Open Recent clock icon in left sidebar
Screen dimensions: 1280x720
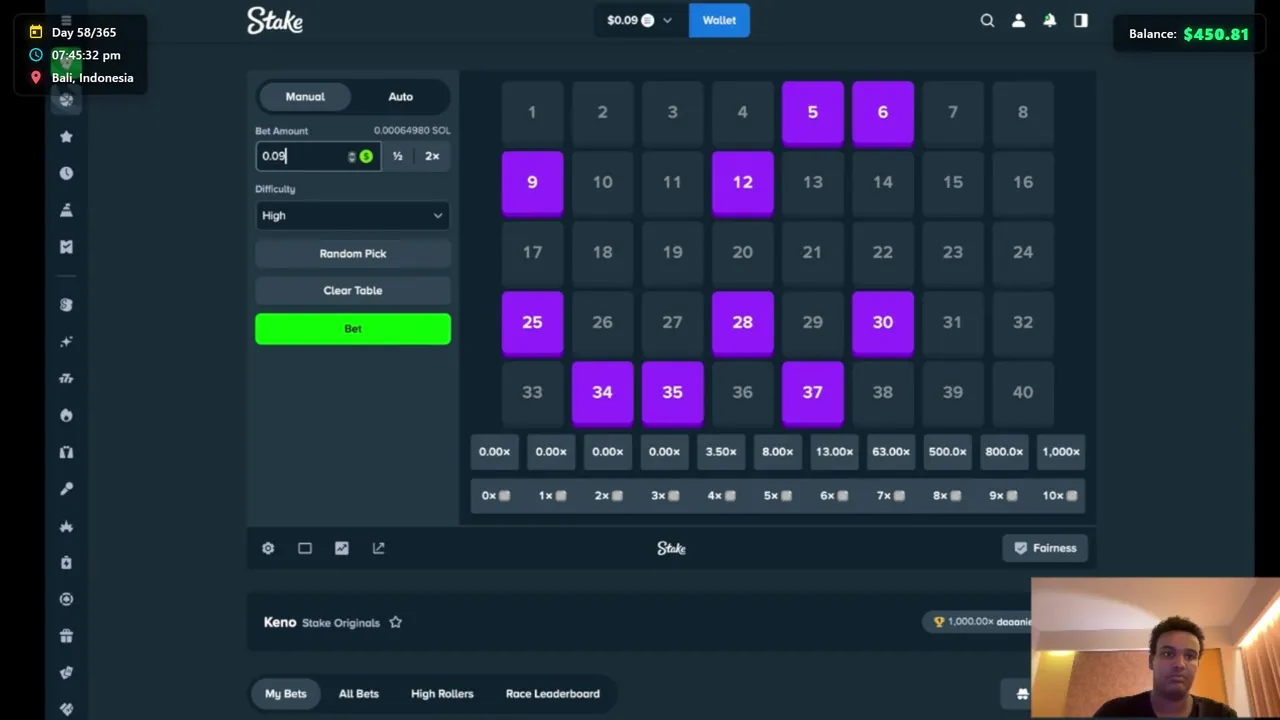[66, 173]
